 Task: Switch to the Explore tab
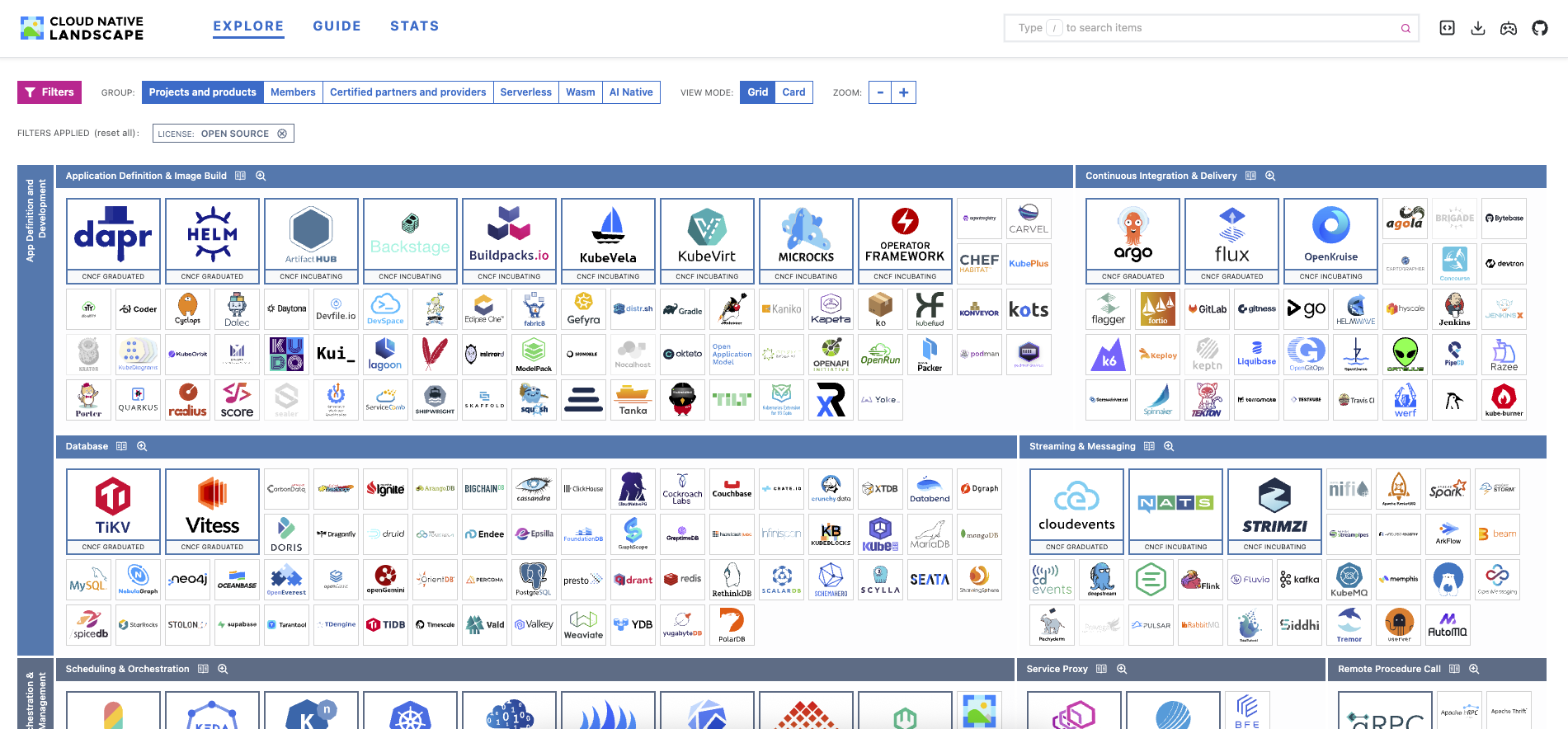(248, 26)
